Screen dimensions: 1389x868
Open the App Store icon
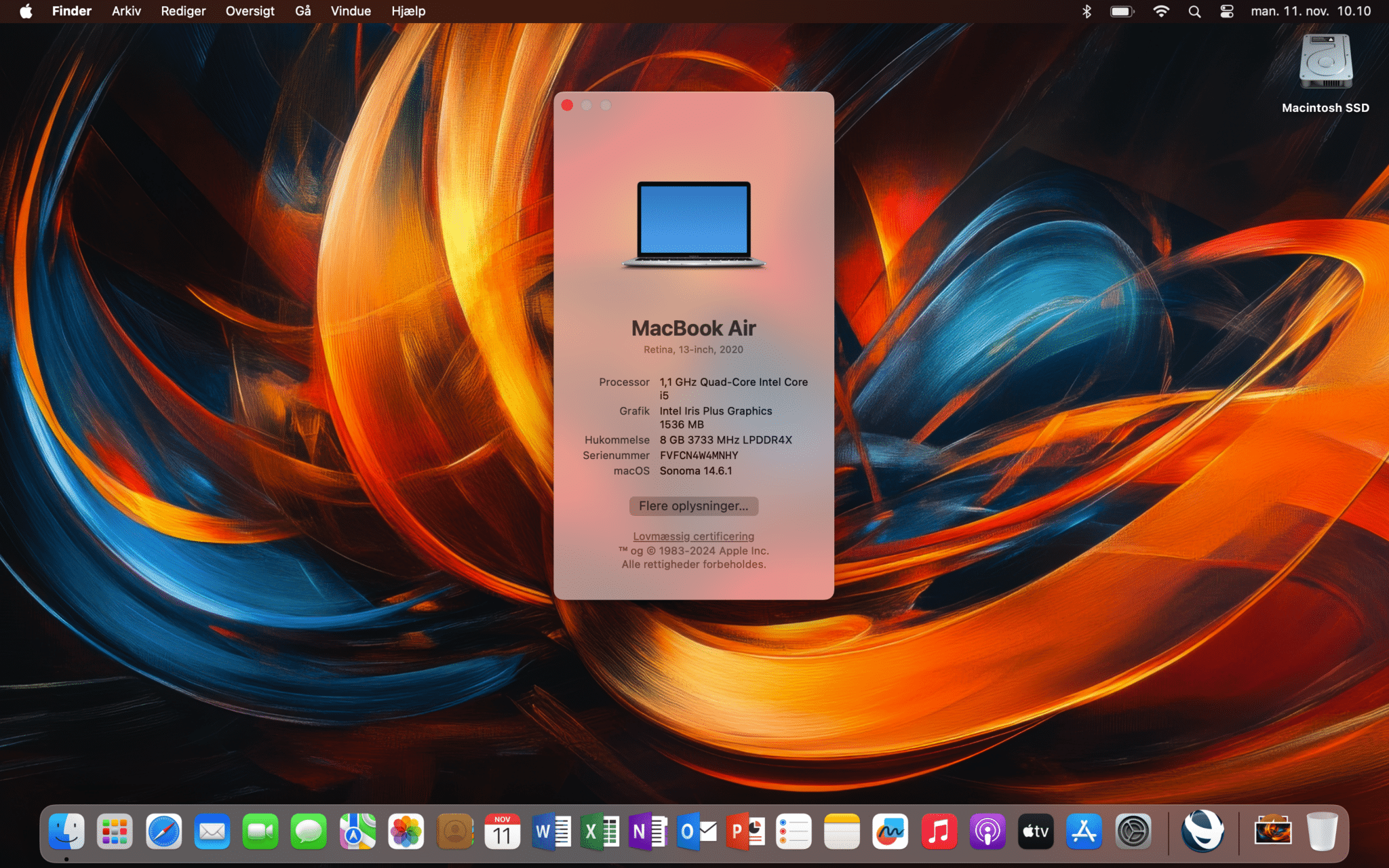(x=1084, y=831)
